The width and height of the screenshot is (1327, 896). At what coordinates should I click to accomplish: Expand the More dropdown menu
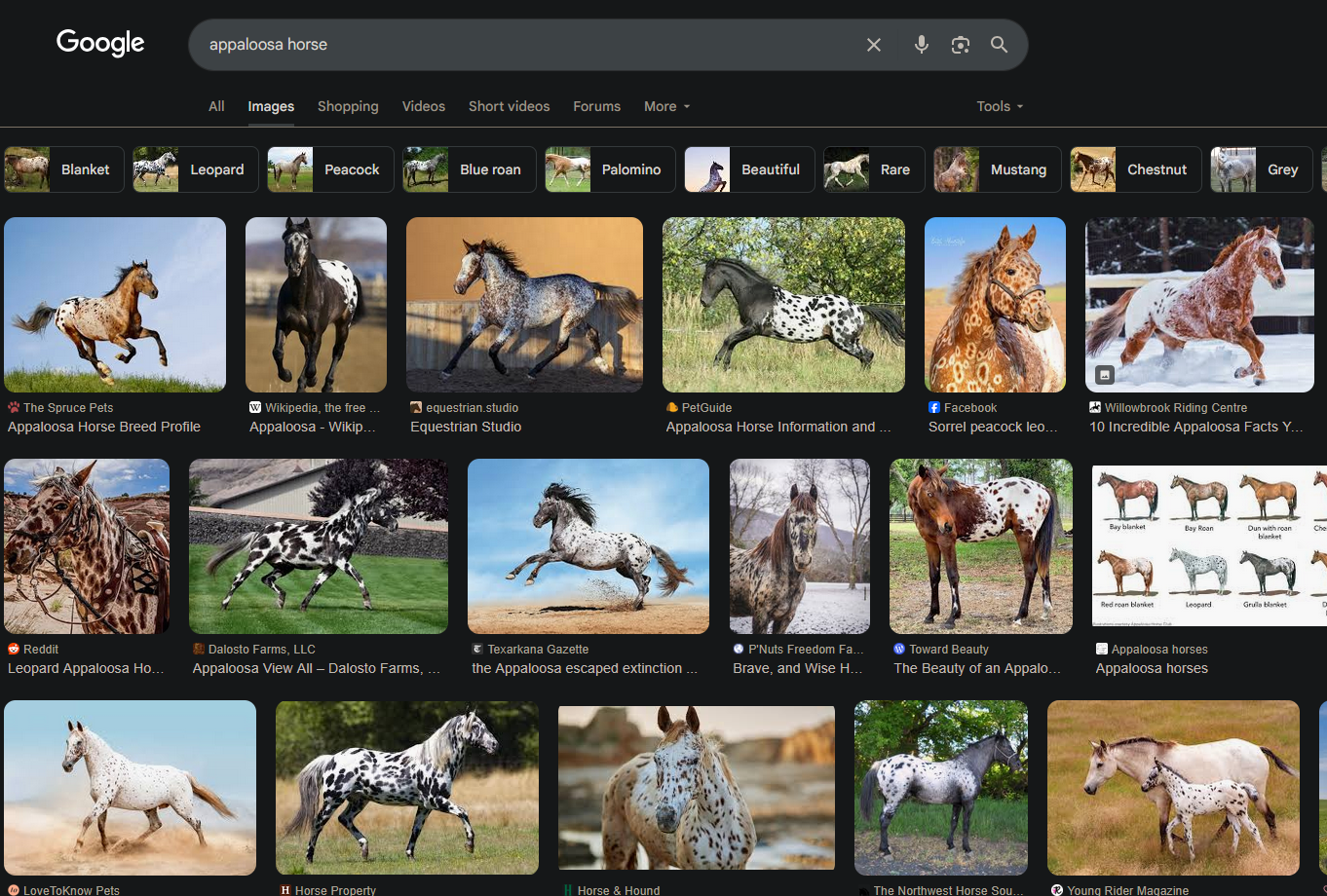[x=667, y=106]
